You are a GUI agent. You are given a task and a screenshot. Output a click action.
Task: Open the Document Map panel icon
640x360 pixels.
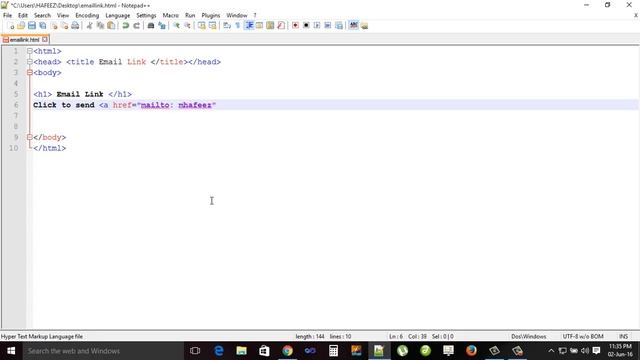270,26
